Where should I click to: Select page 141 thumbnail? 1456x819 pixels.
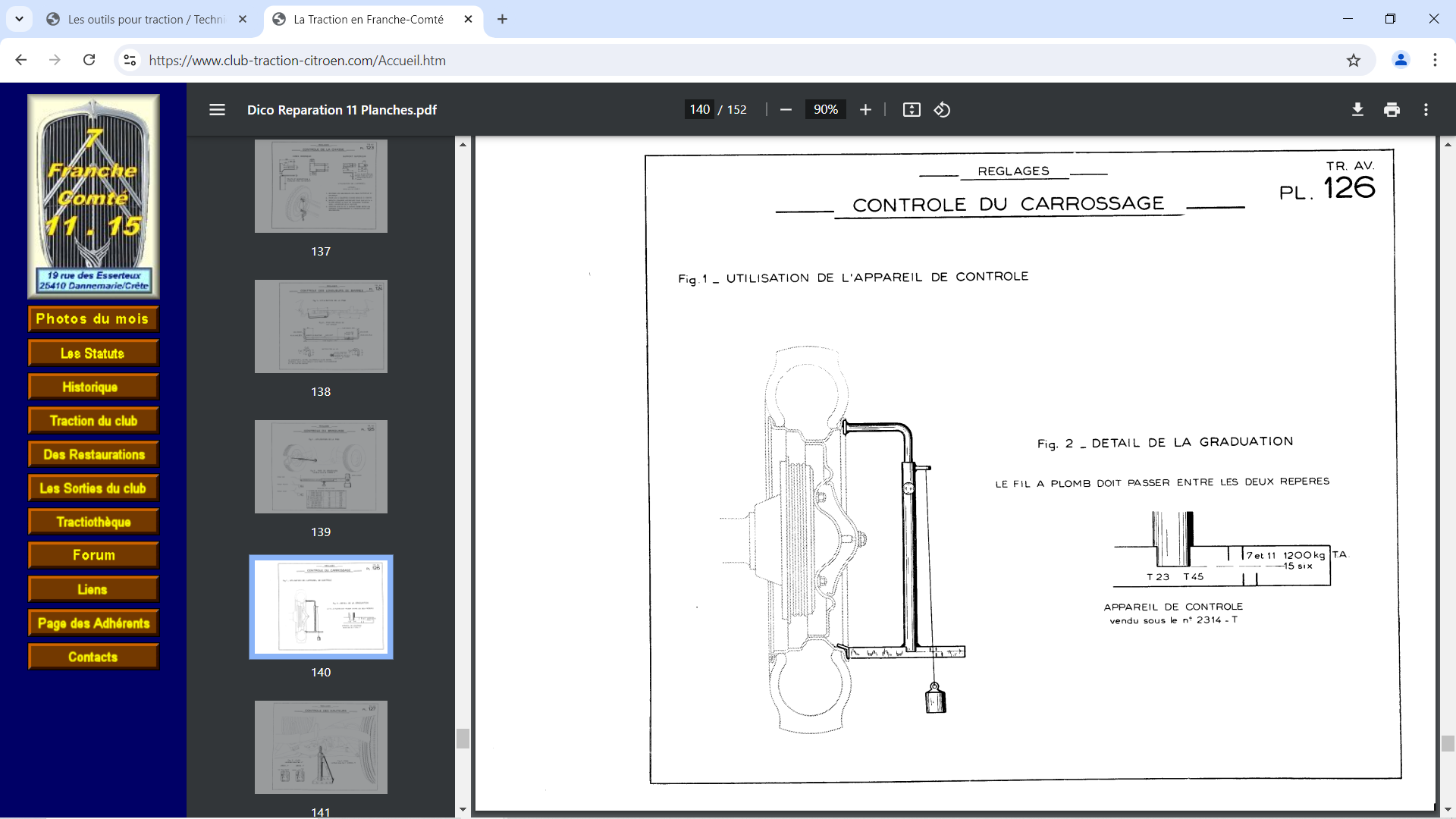pos(321,747)
